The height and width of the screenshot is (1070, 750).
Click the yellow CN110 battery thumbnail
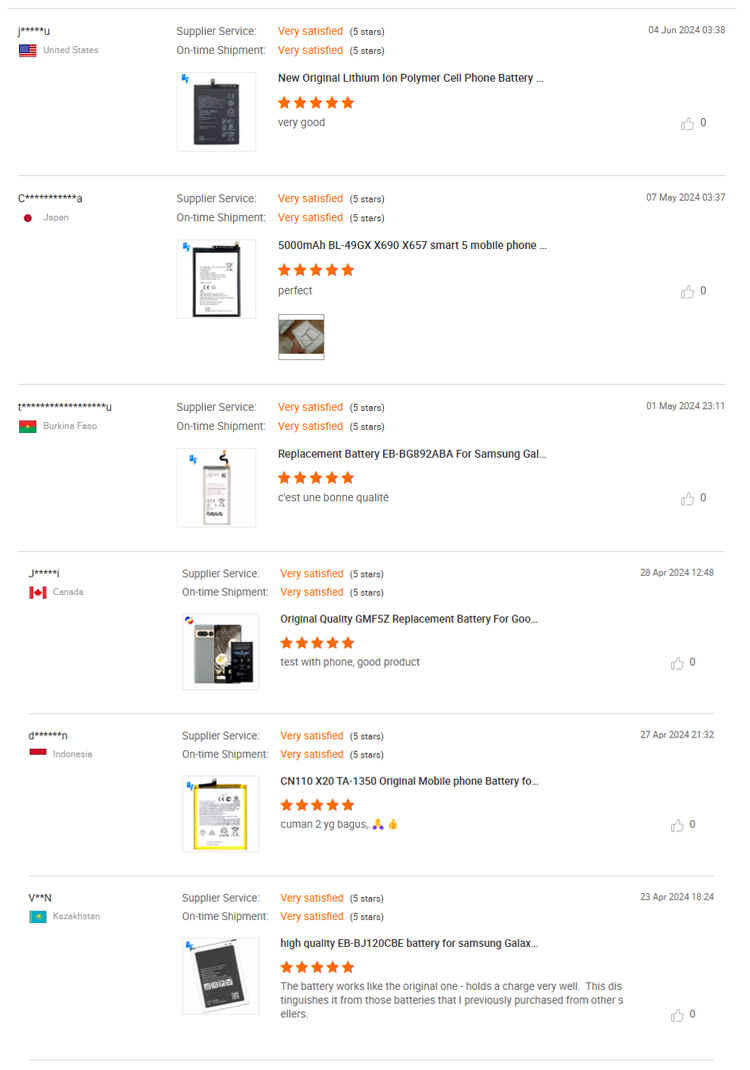tap(220, 813)
